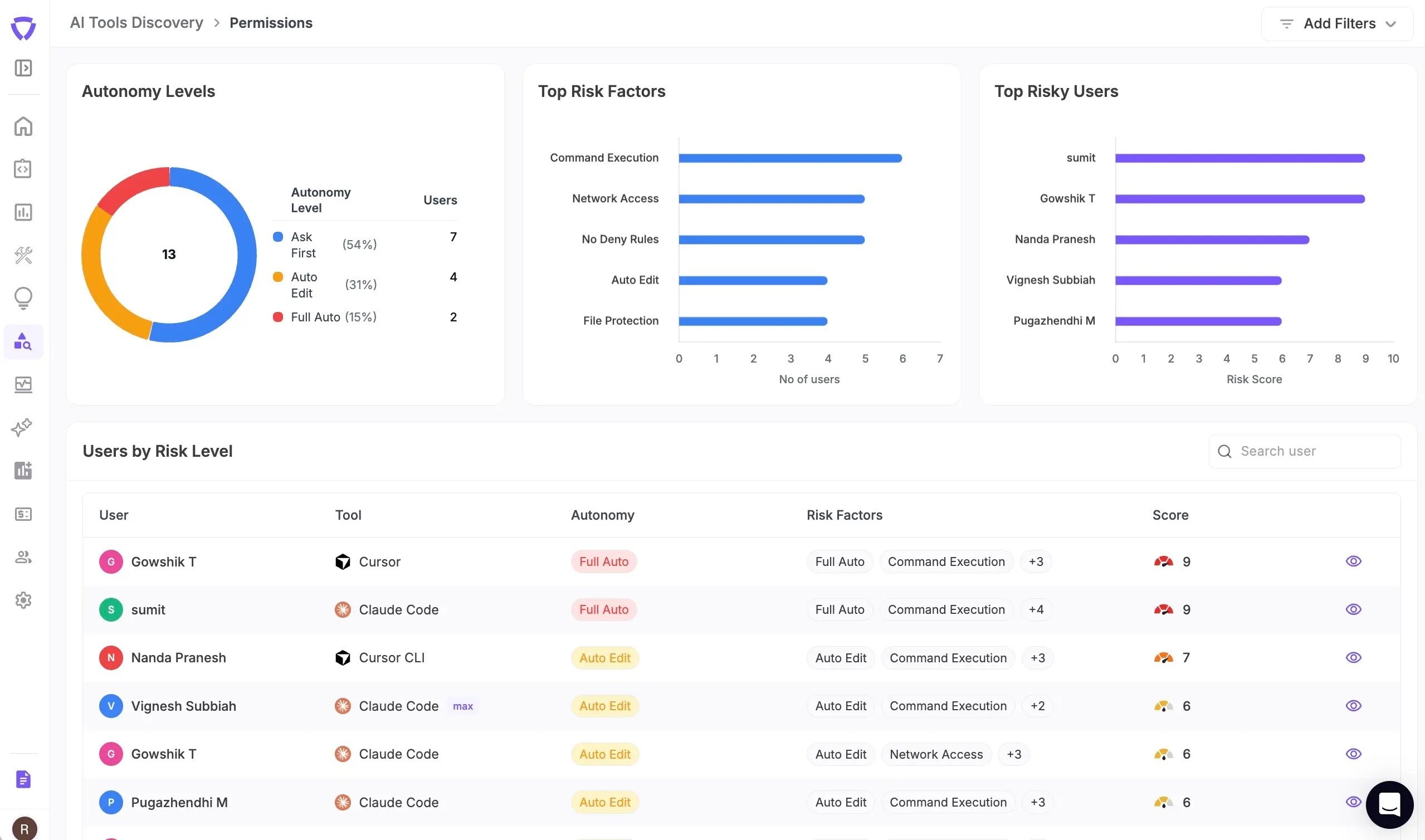Click eye icon for Vignesh Subbiah row
This screenshot has width=1425, height=840.
pyautogui.click(x=1353, y=706)
